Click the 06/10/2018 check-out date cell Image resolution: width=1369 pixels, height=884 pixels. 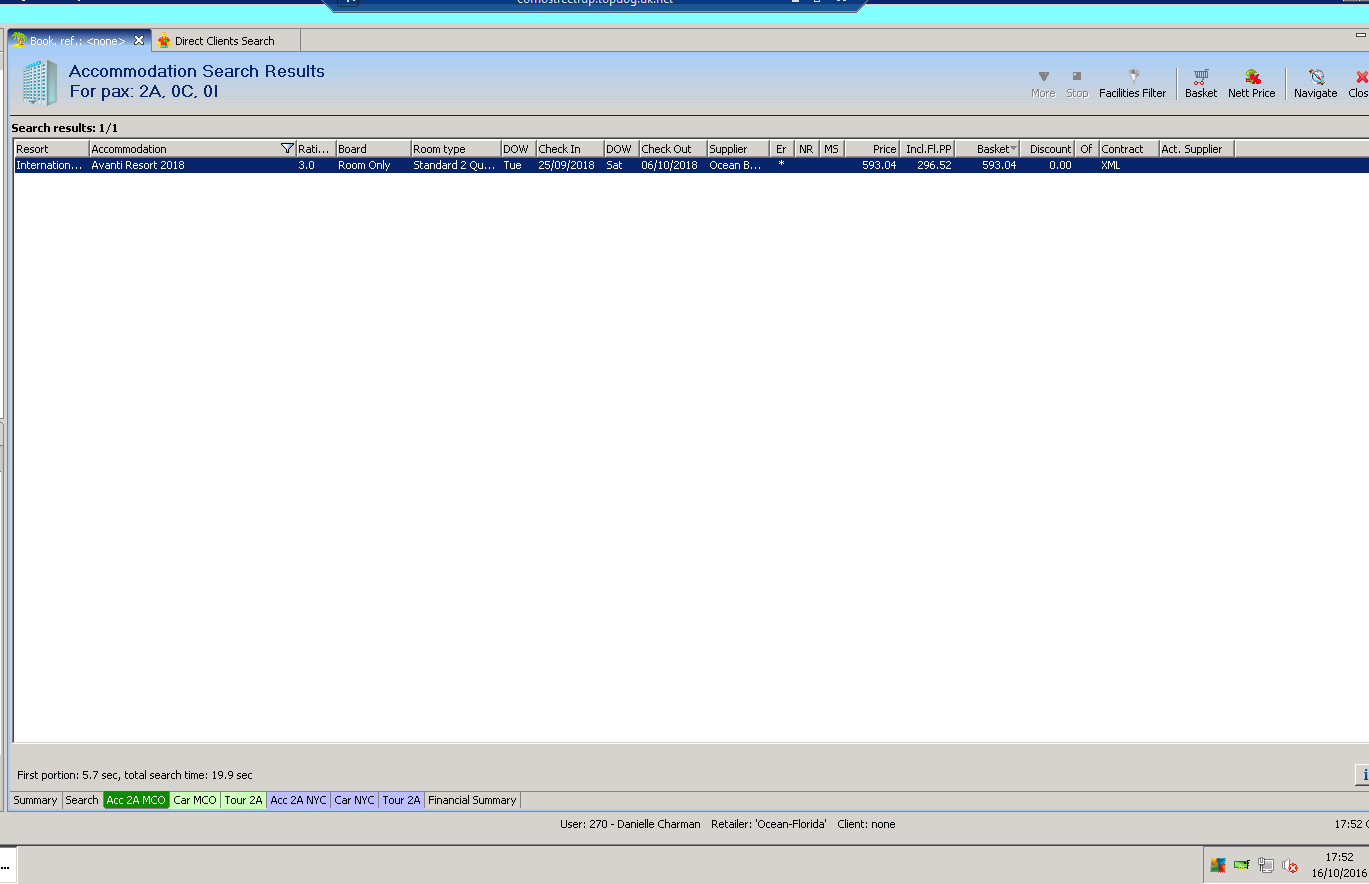(x=673, y=165)
